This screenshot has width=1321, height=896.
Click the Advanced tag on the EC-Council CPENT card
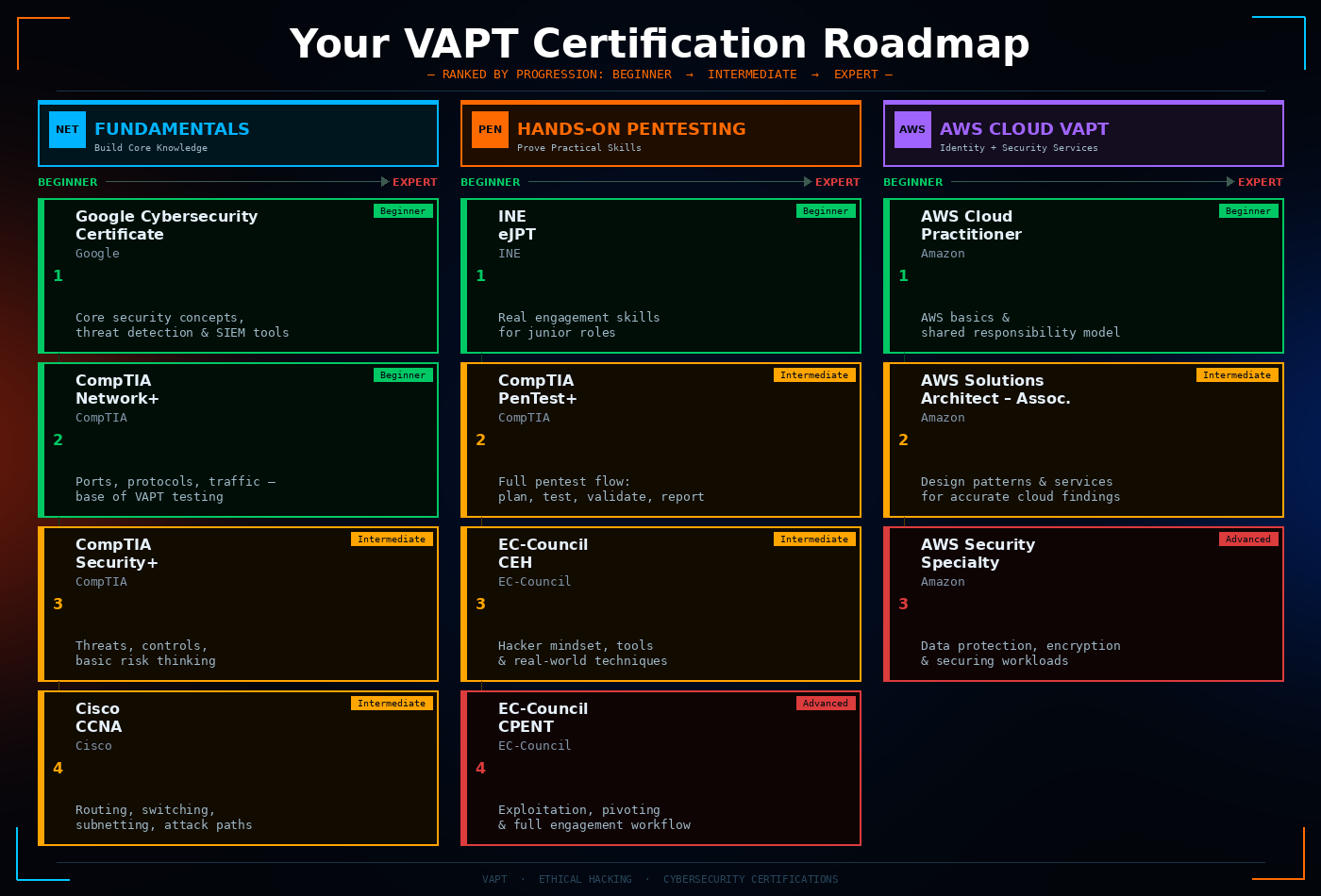pos(826,704)
